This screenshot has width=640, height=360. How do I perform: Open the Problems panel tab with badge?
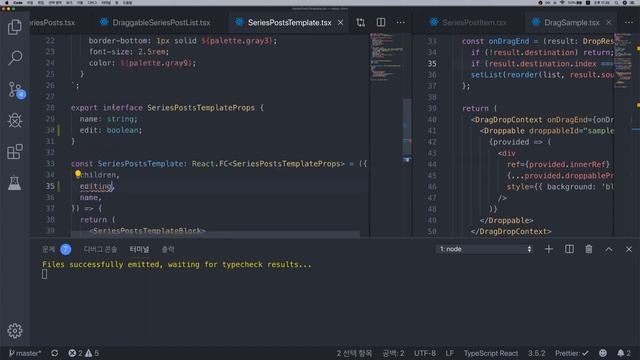tap(56, 249)
